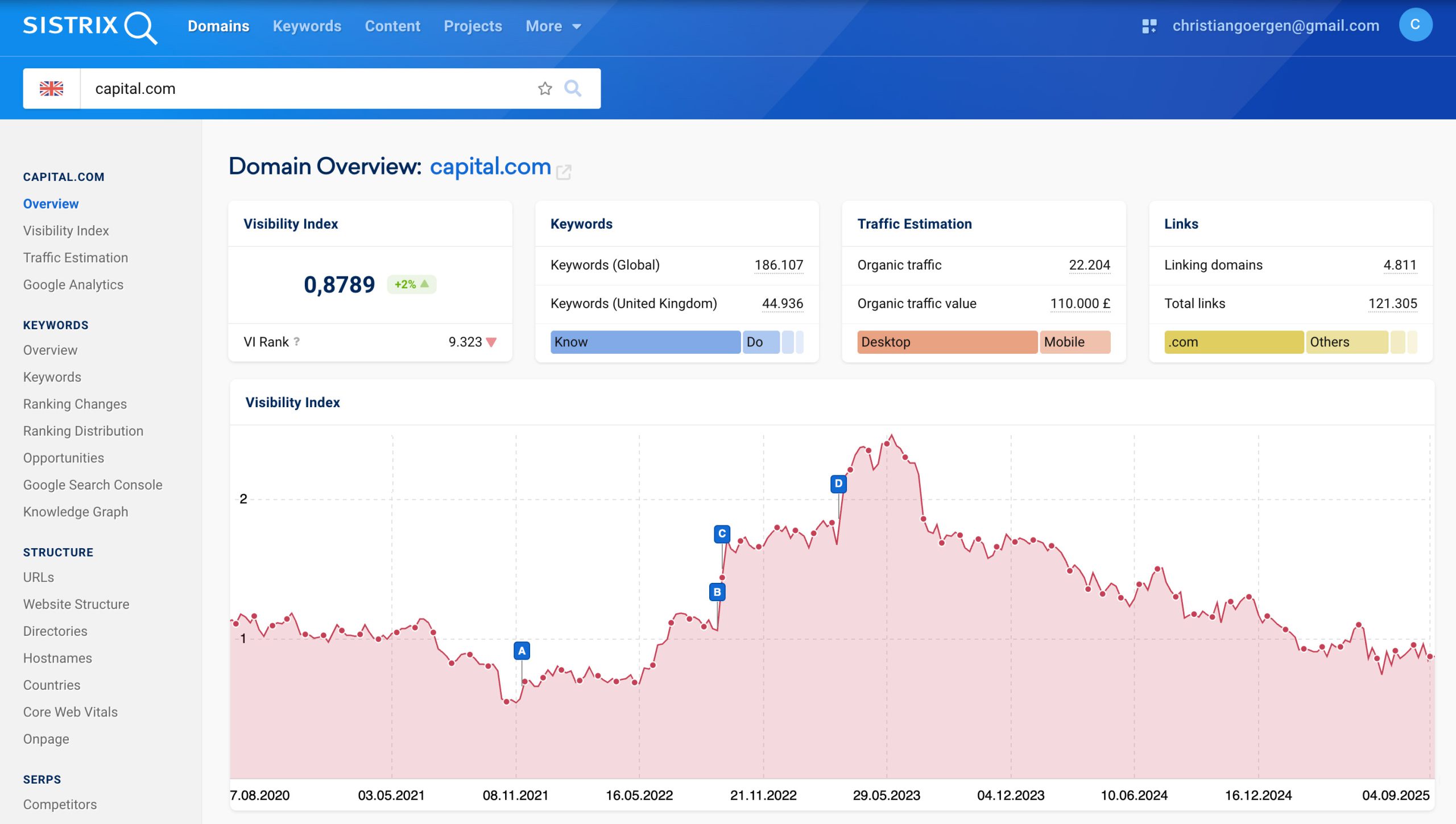Click the SISTRIX logo
Viewport: 1456px width, 824px height.
coord(89,26)
